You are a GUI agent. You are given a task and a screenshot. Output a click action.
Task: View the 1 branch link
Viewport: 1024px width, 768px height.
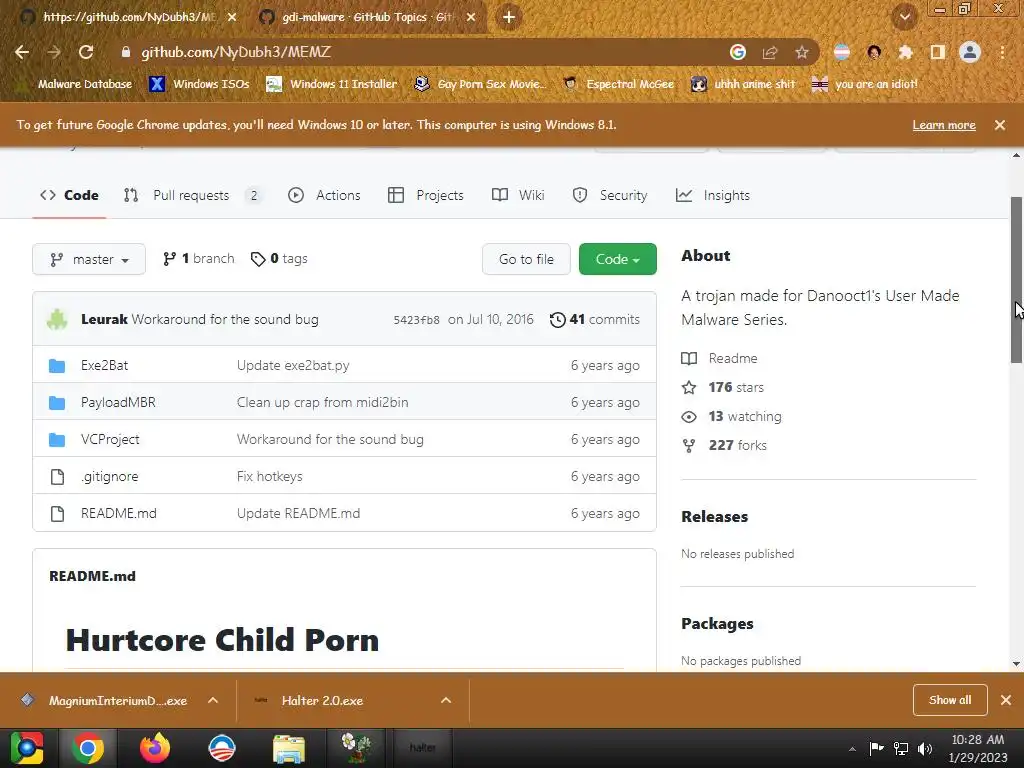coord(199,259)
